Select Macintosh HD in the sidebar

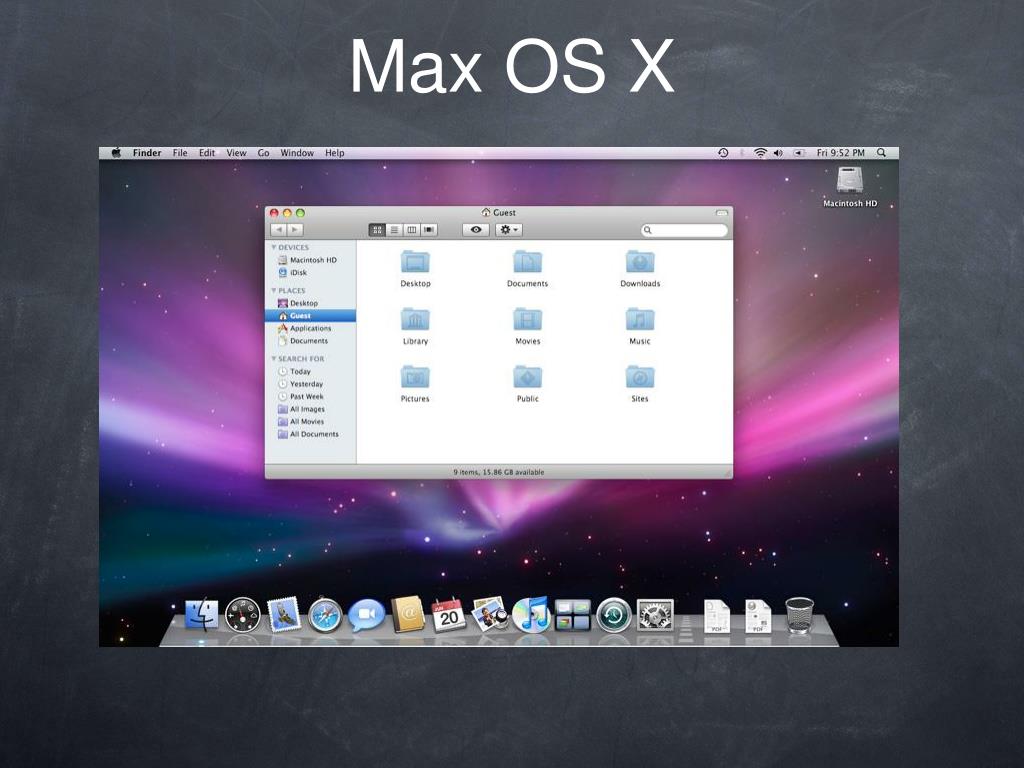(310, 260)
